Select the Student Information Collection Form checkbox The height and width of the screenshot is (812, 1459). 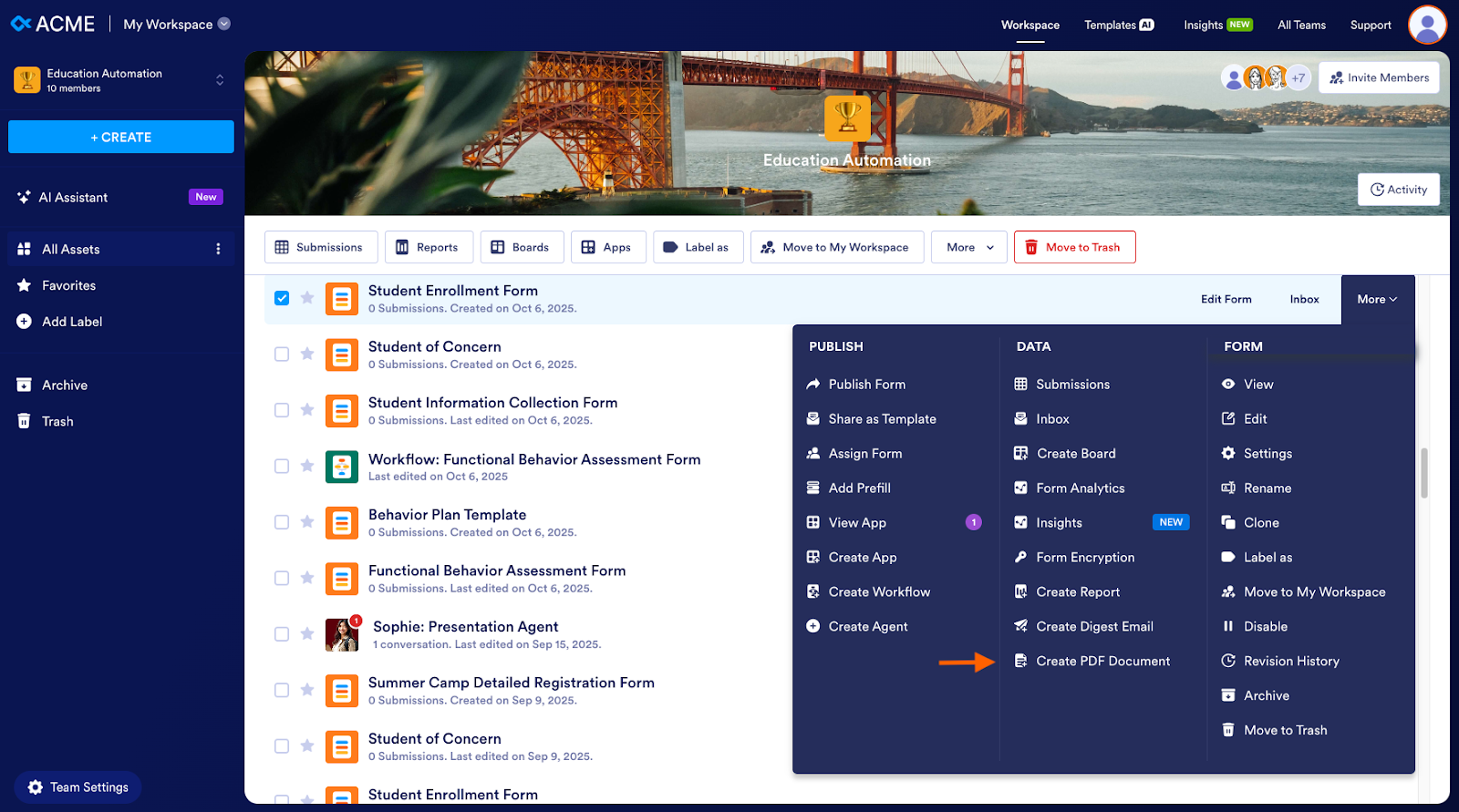[x=282, y=410]
